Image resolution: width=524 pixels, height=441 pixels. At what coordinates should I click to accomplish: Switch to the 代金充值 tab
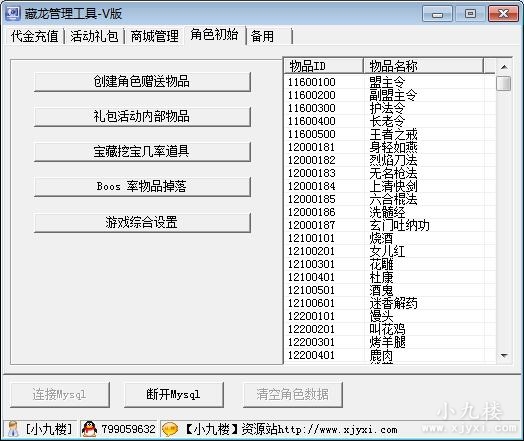[x=34, y=36]
